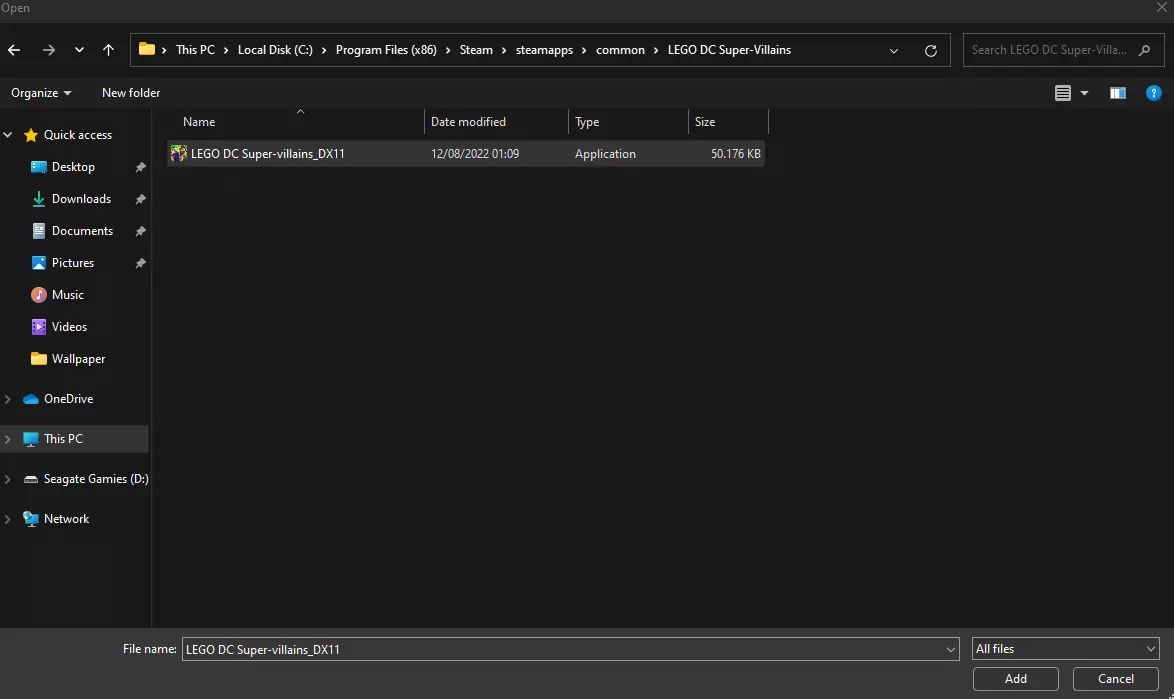The image size is (1174, 699).
Task: Expand the address bar history dropdown
Action: click(894, 51)
